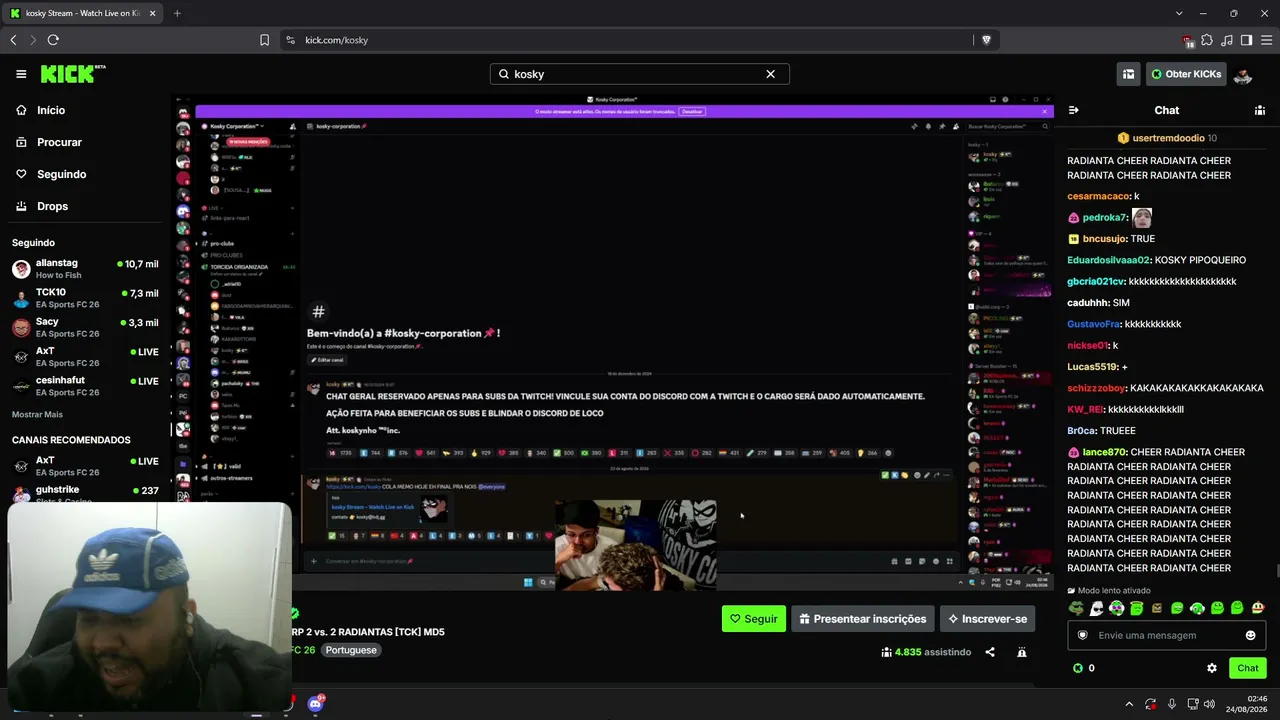
Task: Click username usertremdoodio at chat top
Action: tap(1168, 138)
